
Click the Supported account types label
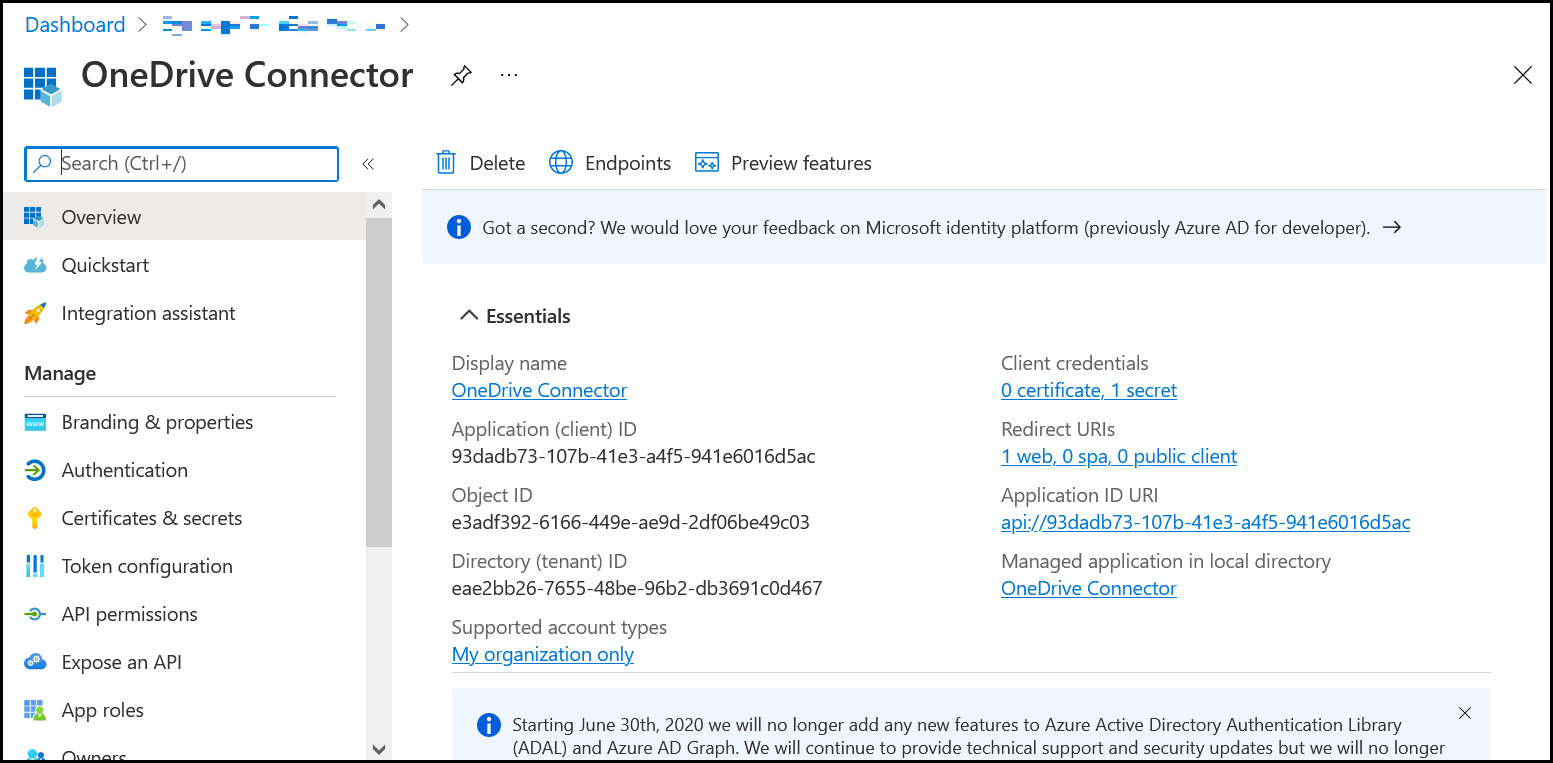(559, 627)
